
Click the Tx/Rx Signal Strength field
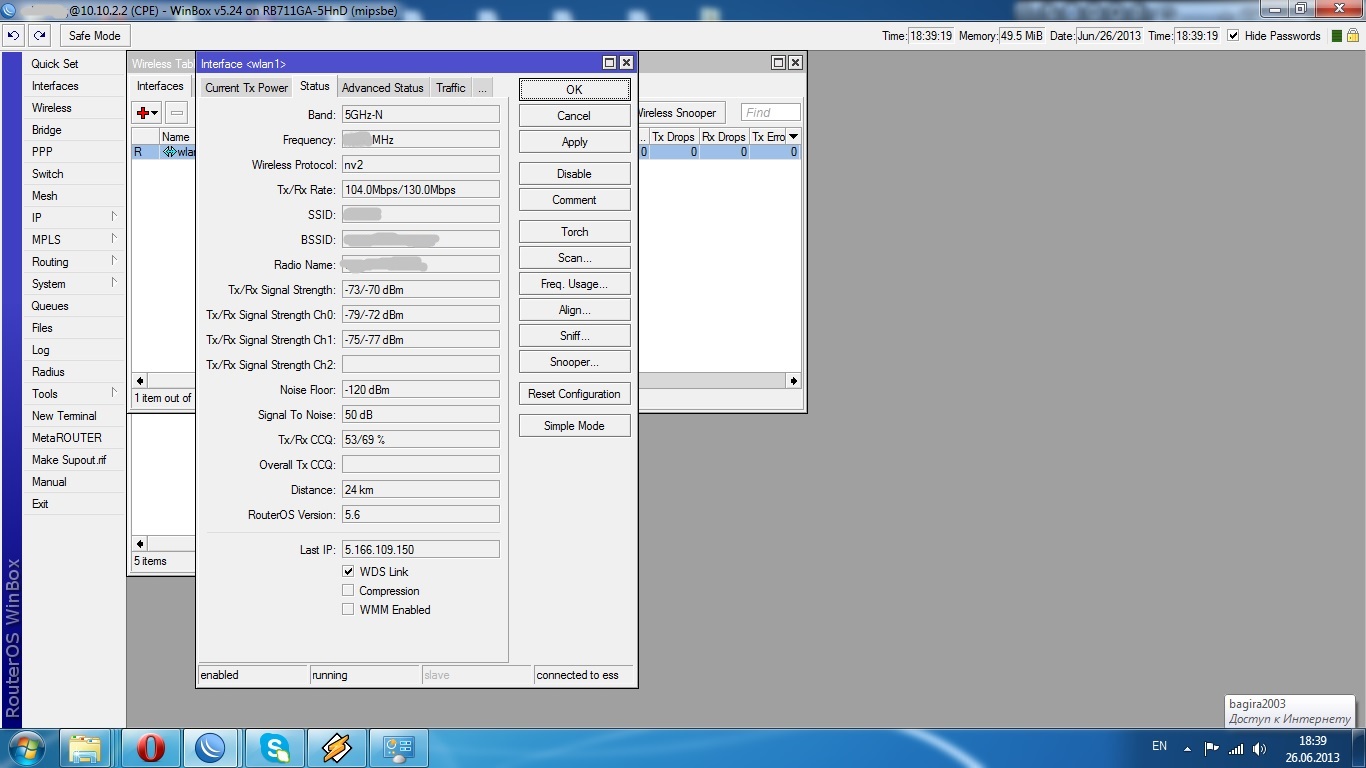tap(420, 289)
